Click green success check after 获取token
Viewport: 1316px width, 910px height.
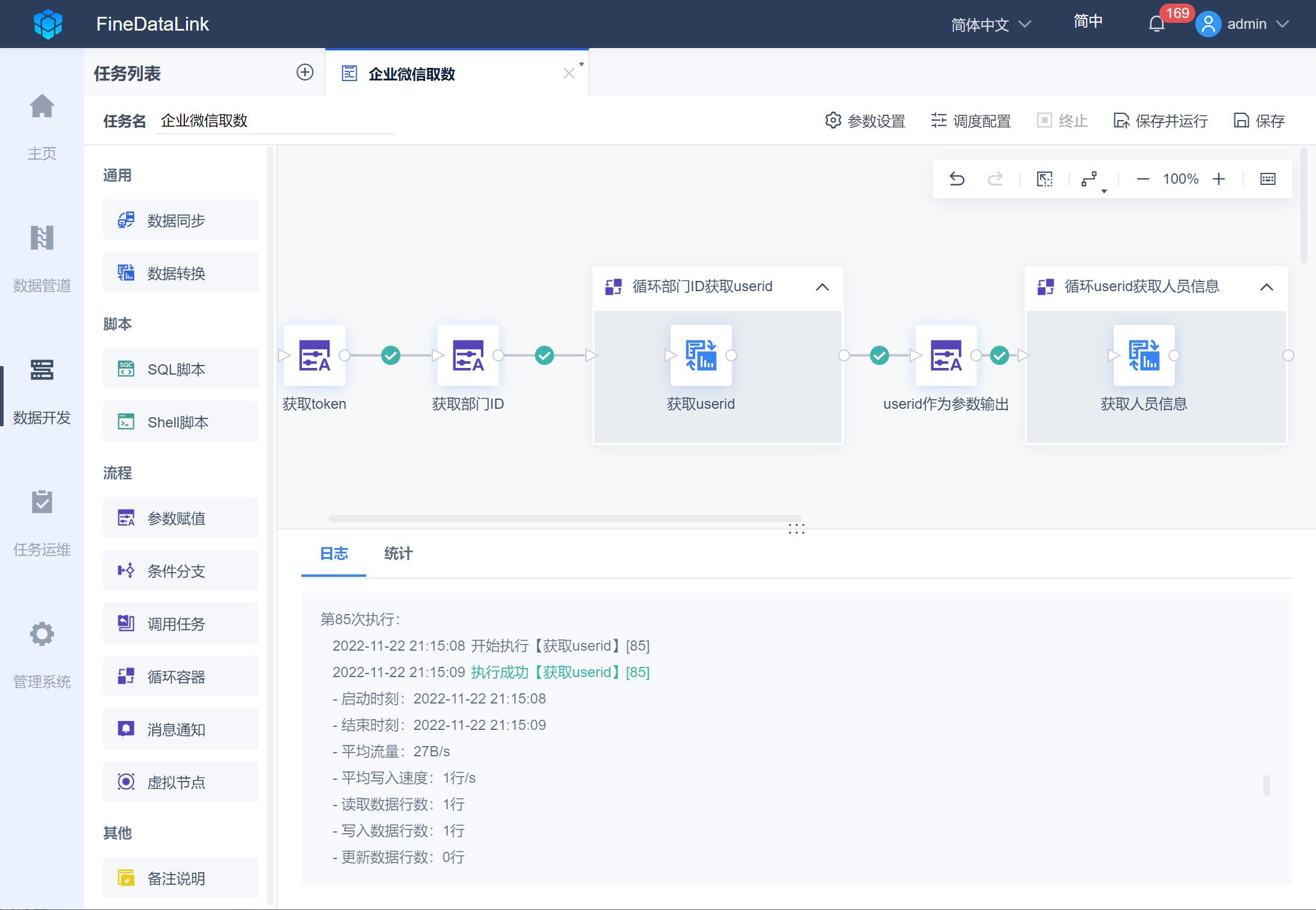click(x=391, y=355)
